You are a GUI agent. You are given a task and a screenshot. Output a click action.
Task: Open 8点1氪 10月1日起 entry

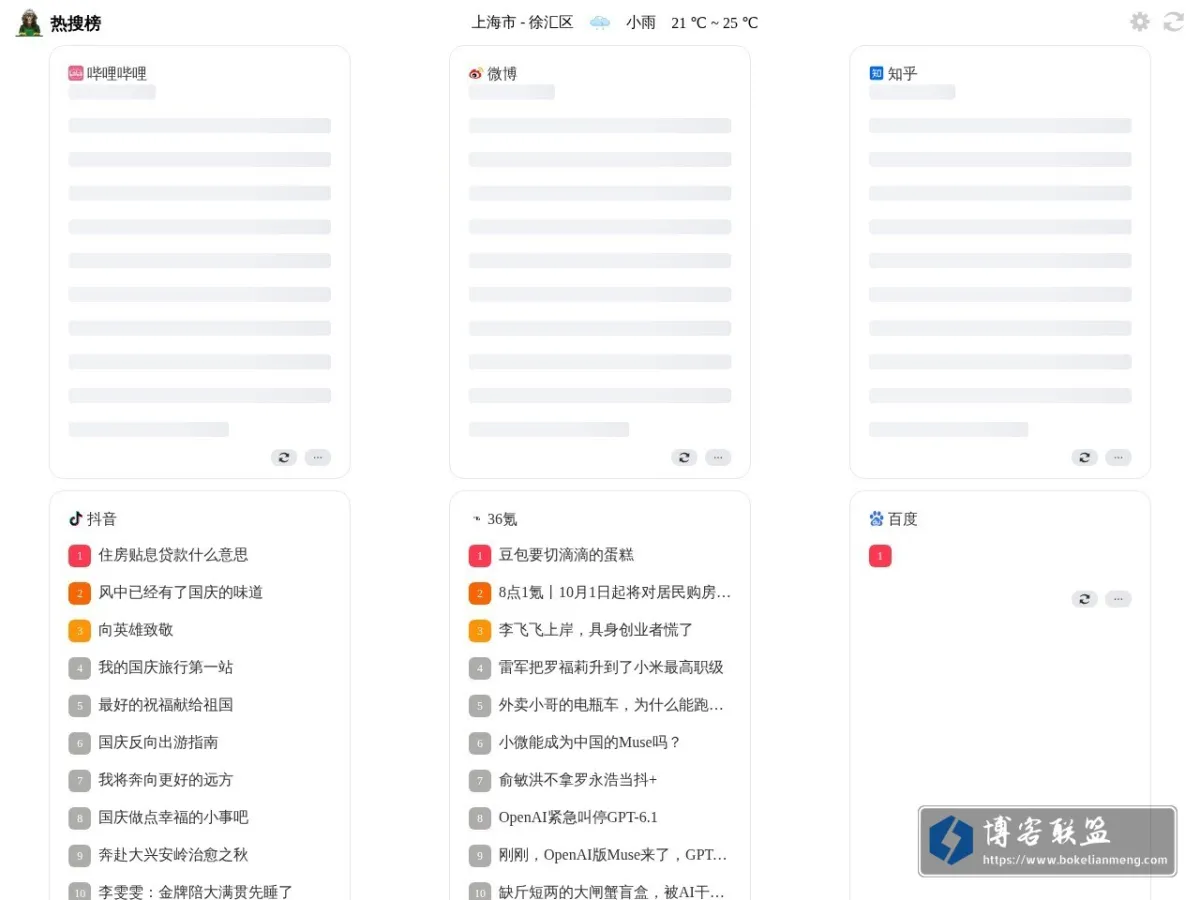click(615, 592)
